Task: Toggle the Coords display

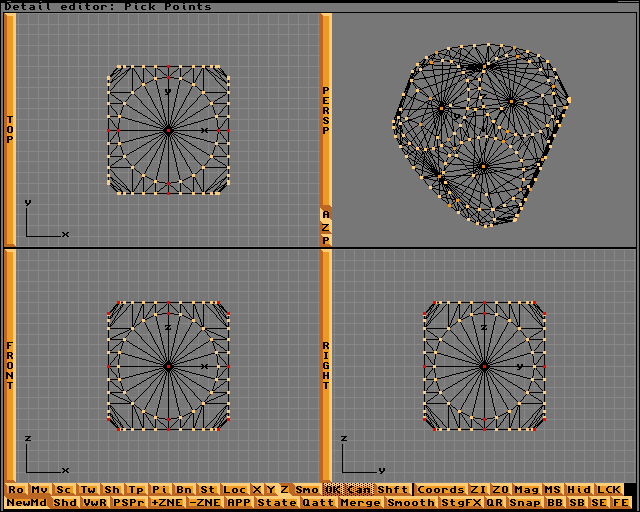Action: (441, 489)
